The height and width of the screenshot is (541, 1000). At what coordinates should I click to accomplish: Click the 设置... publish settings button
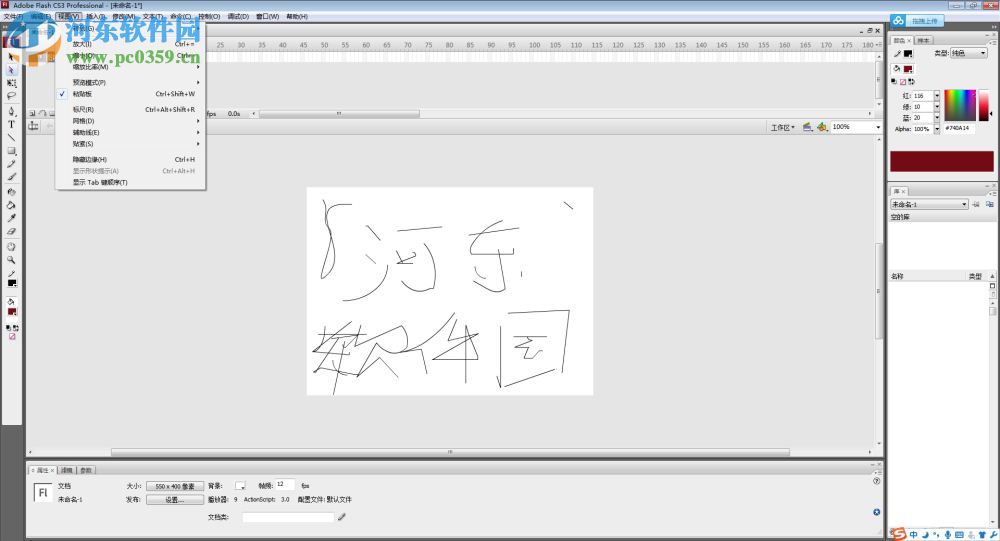[x=175, y=500]
